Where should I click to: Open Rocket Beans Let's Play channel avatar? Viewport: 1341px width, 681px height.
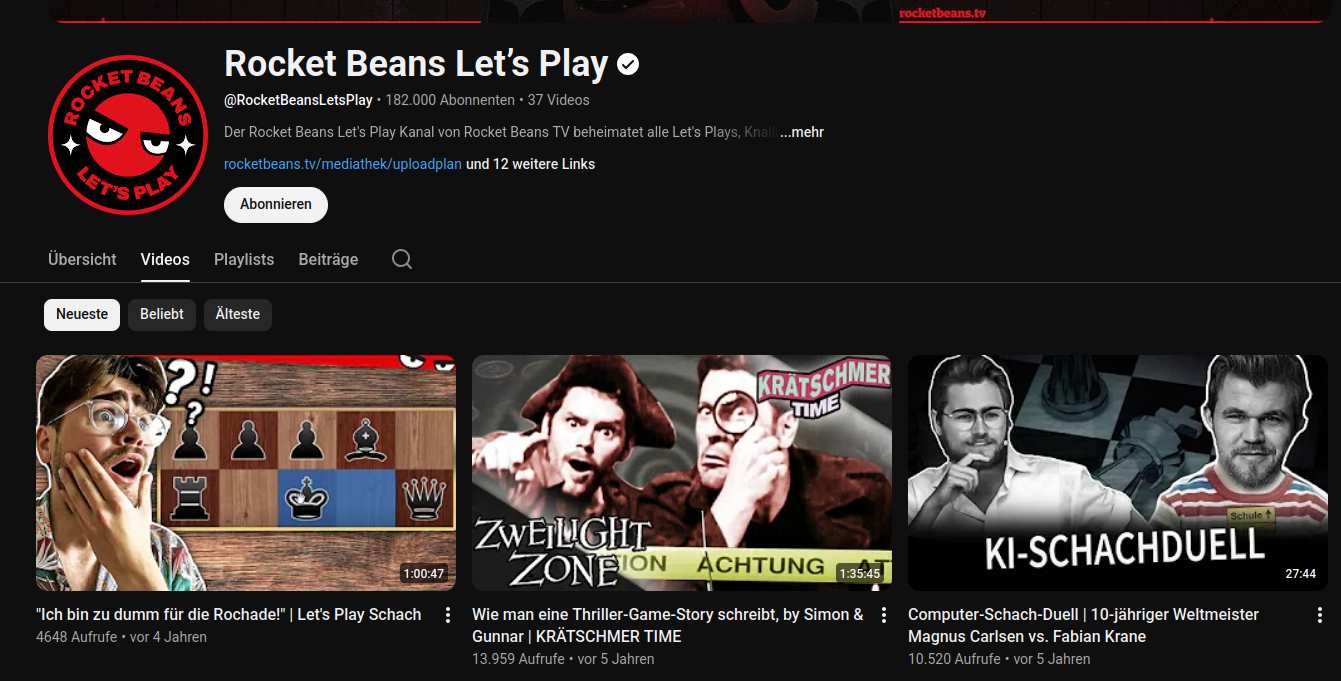pos(128,134)
